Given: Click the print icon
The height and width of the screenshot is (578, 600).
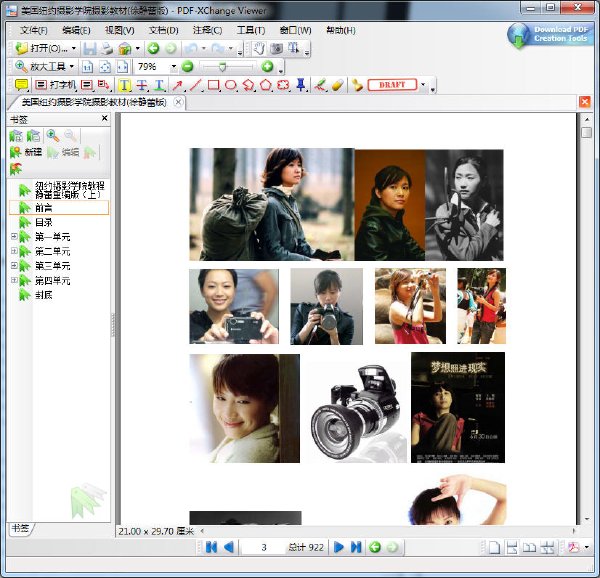Looking at the screenshot, I should [107, 49].
